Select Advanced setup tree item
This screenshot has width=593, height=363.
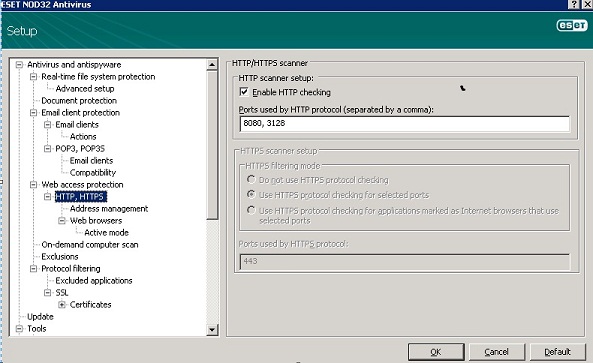(x=85, y=89)
